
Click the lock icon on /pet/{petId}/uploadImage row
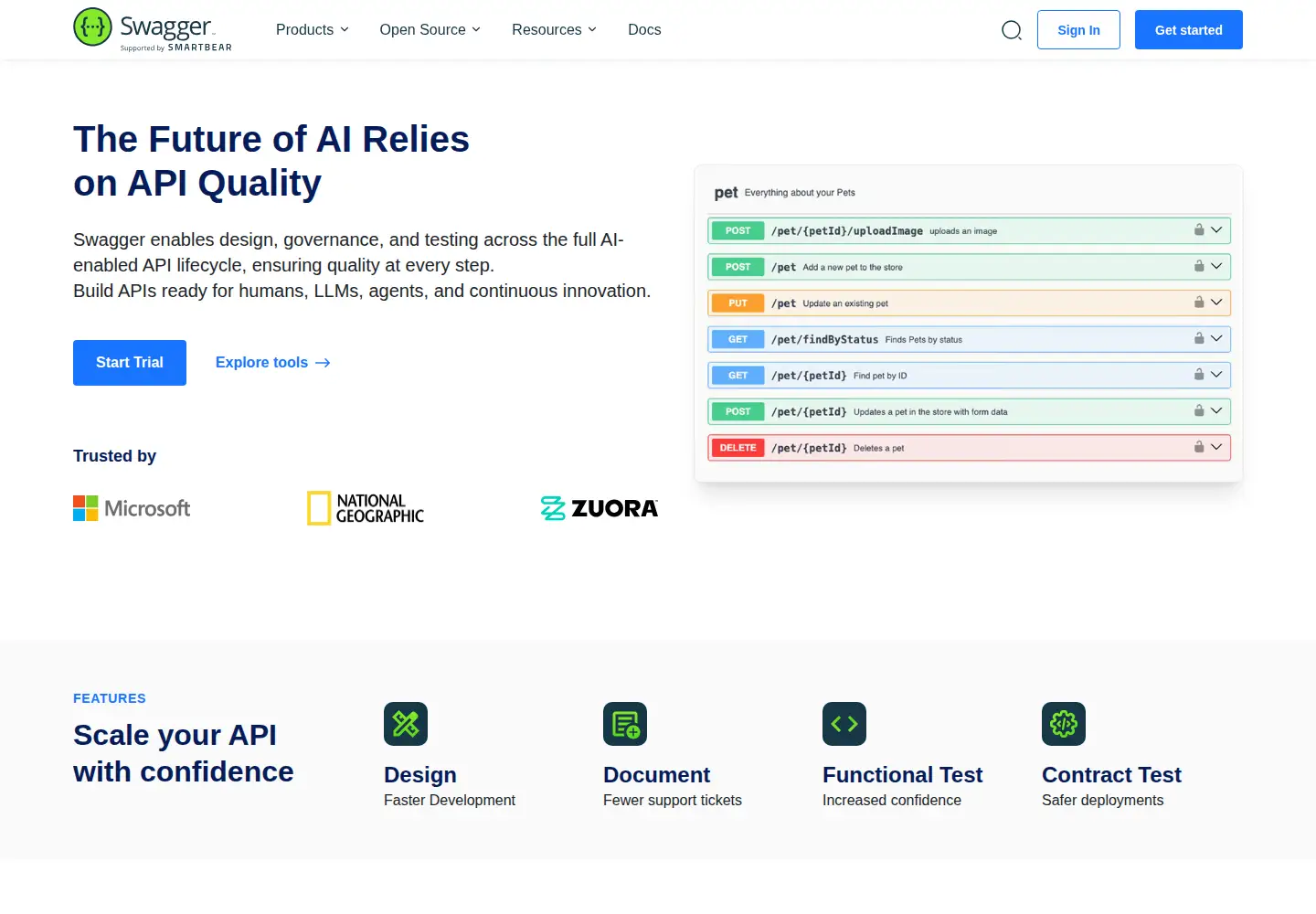(1199, 230)
